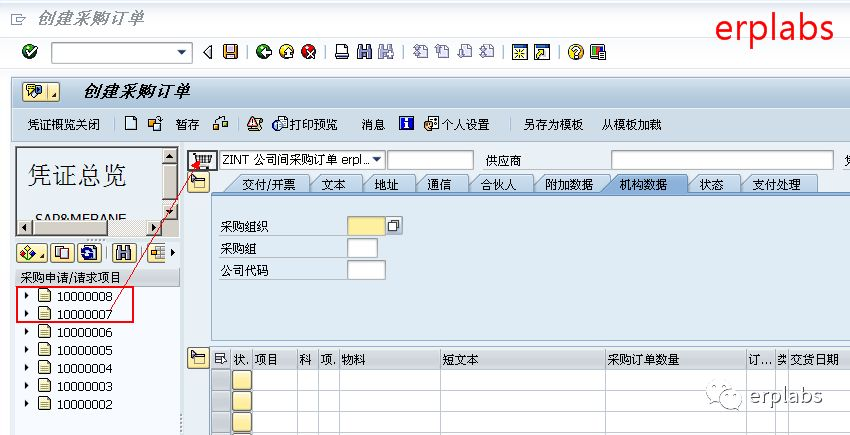
Task: Click 另存为模板 save as template
Action: tap(553, 125)
